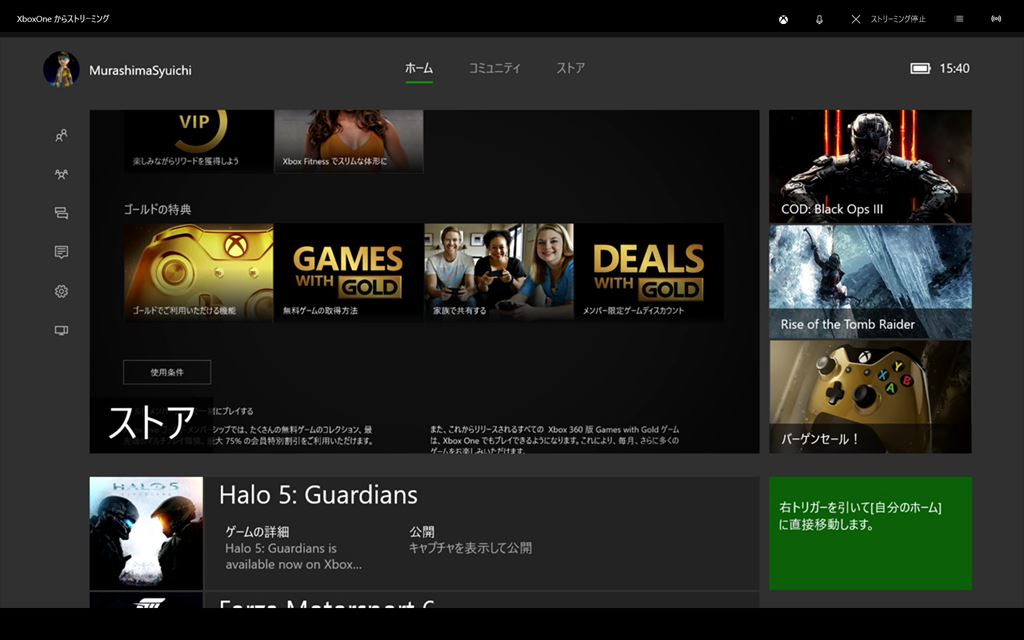This screenshot has height=640, width=1024.
Task: Open 公開 capture sharing for Halo 5
Action: coord(470,540)
